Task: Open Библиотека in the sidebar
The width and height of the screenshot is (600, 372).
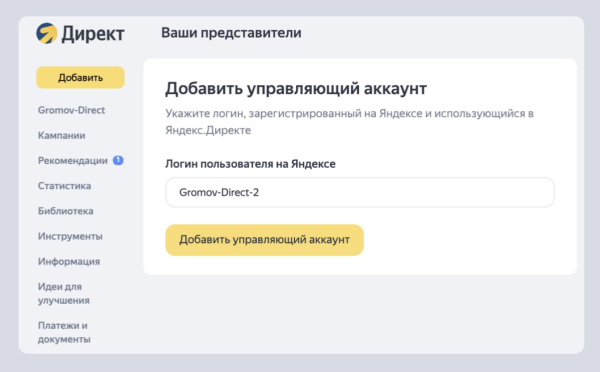Action: tap(65, 211)
